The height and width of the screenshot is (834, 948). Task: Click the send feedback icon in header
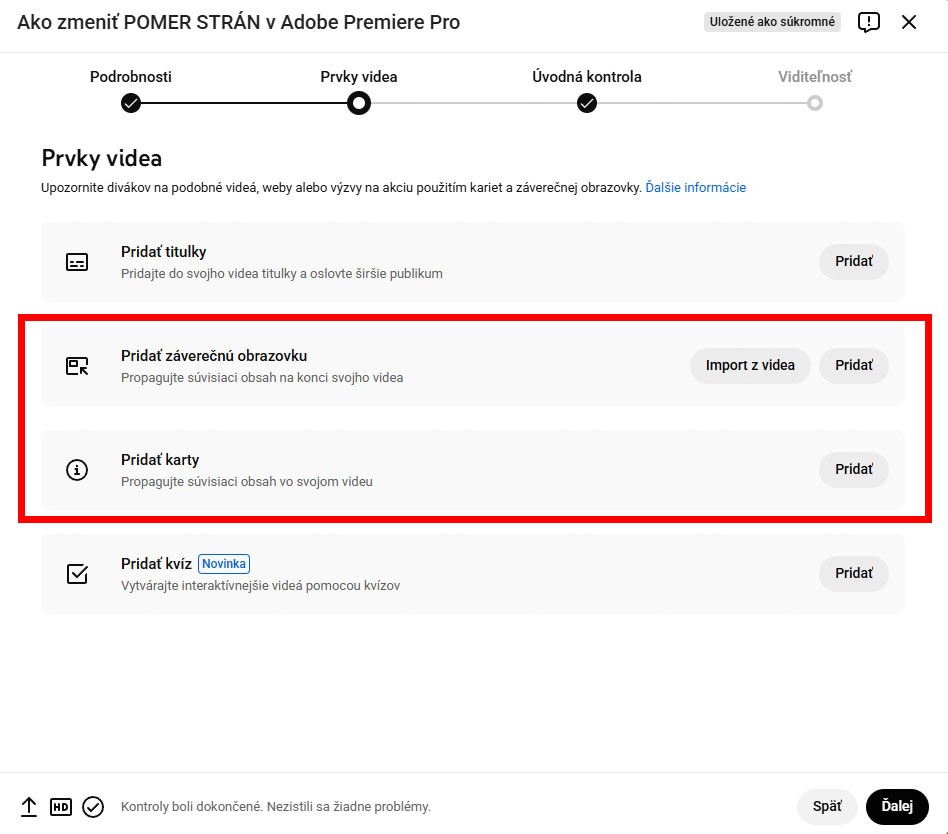(869, 22)
